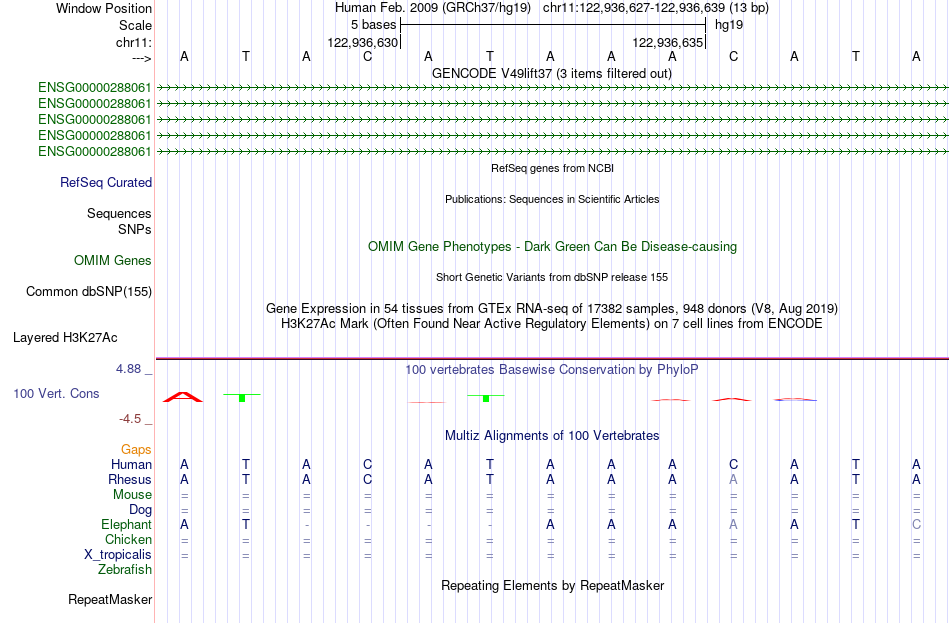
Task: Click the RepeatMasker track label
Action: pyautogui.click(x=110, y=600)
